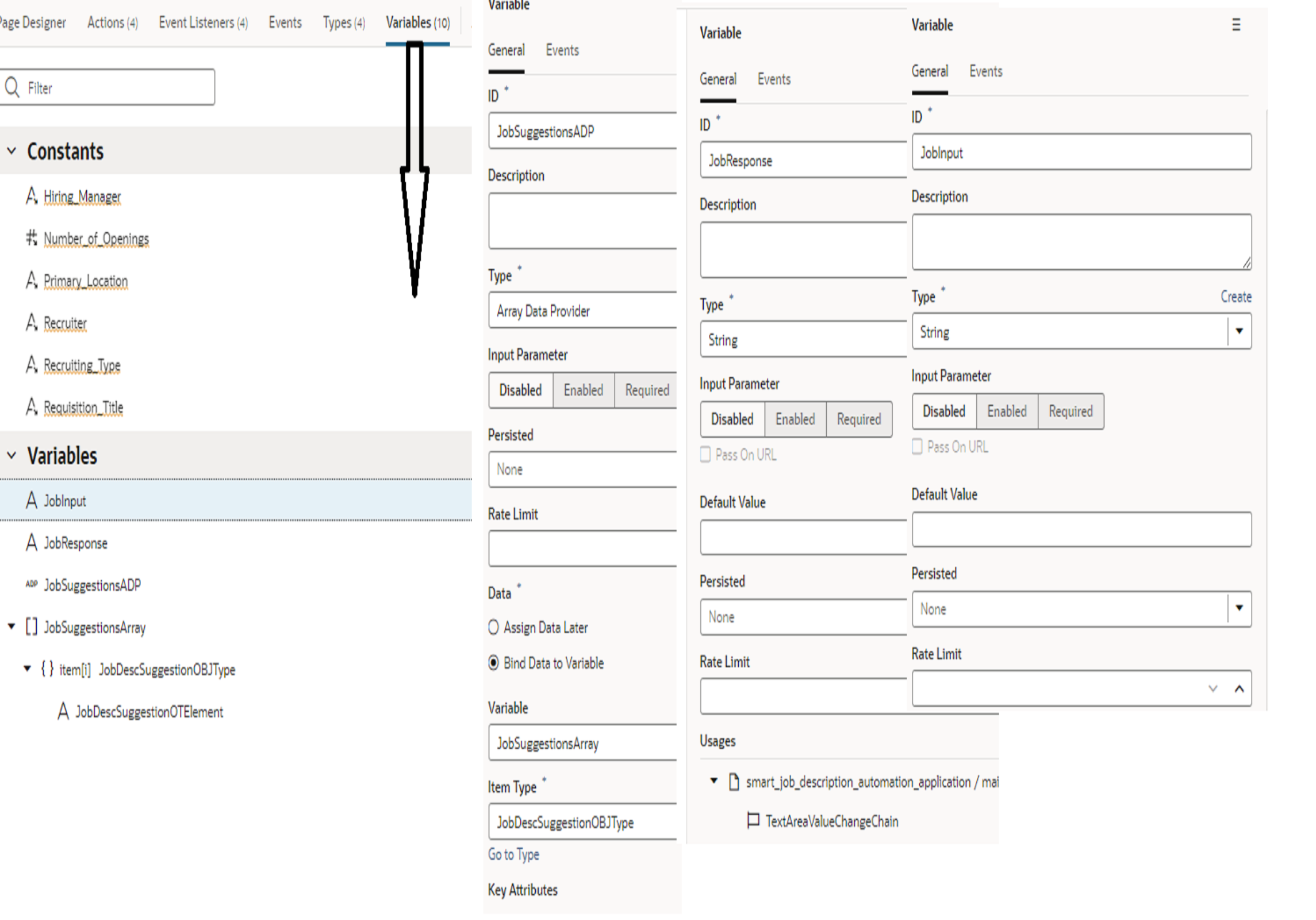Click the object braces icon for item[i]
Image resolution: width=1316 pixels, height=920 pixels.
[47, 669]
